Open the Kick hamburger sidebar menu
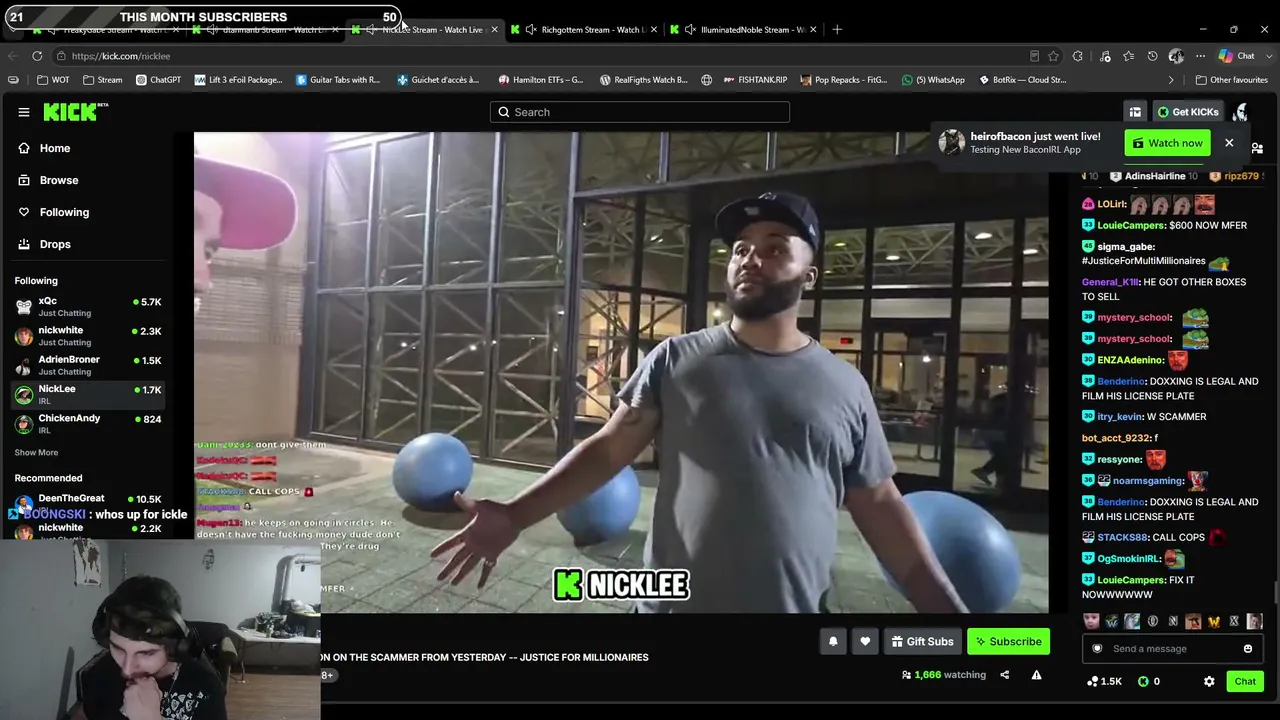Screen dimensions: 1280x720 24,112
